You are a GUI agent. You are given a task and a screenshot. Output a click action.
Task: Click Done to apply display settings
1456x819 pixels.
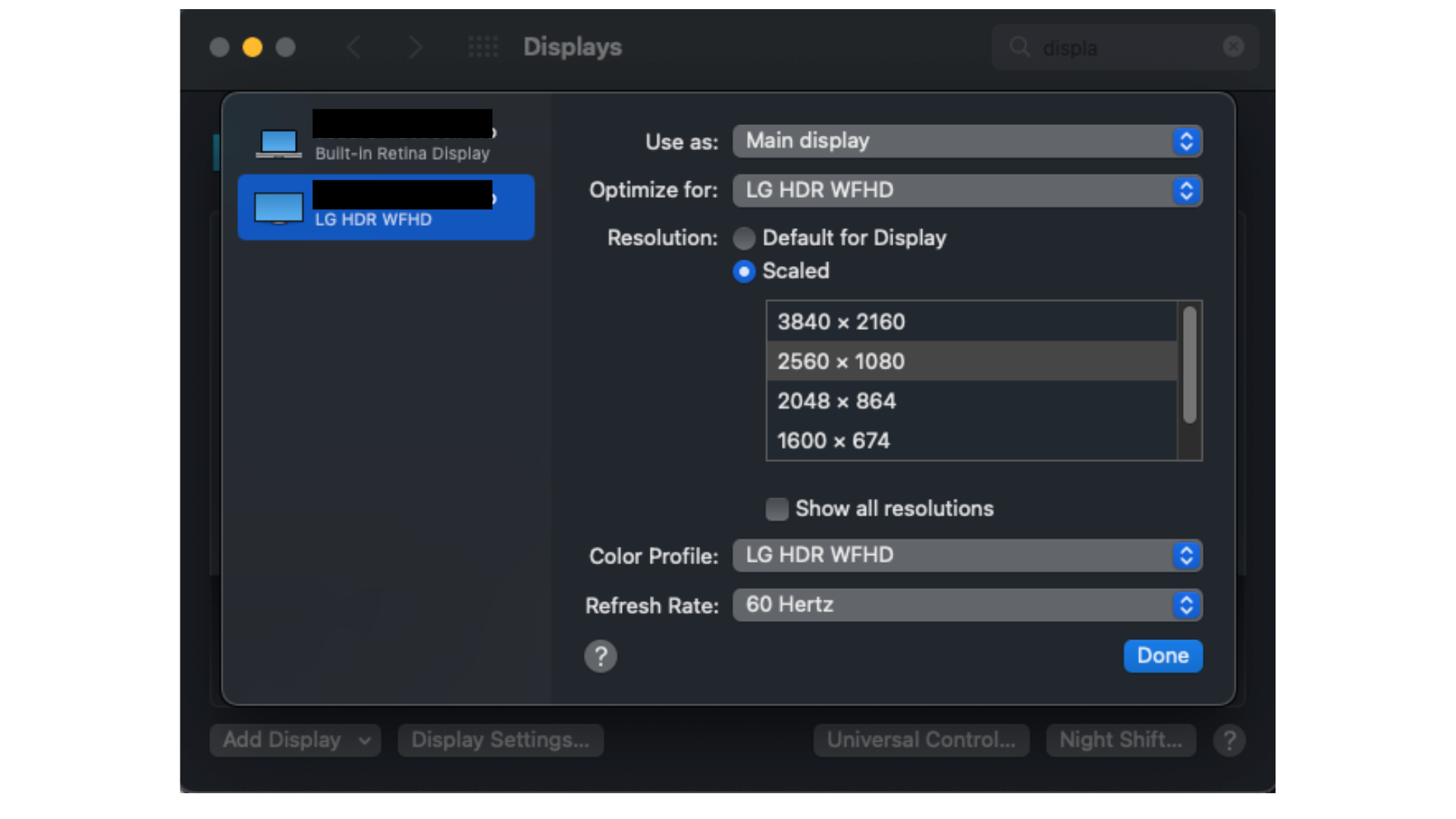pyautogui.click(x=1162, y=655)
